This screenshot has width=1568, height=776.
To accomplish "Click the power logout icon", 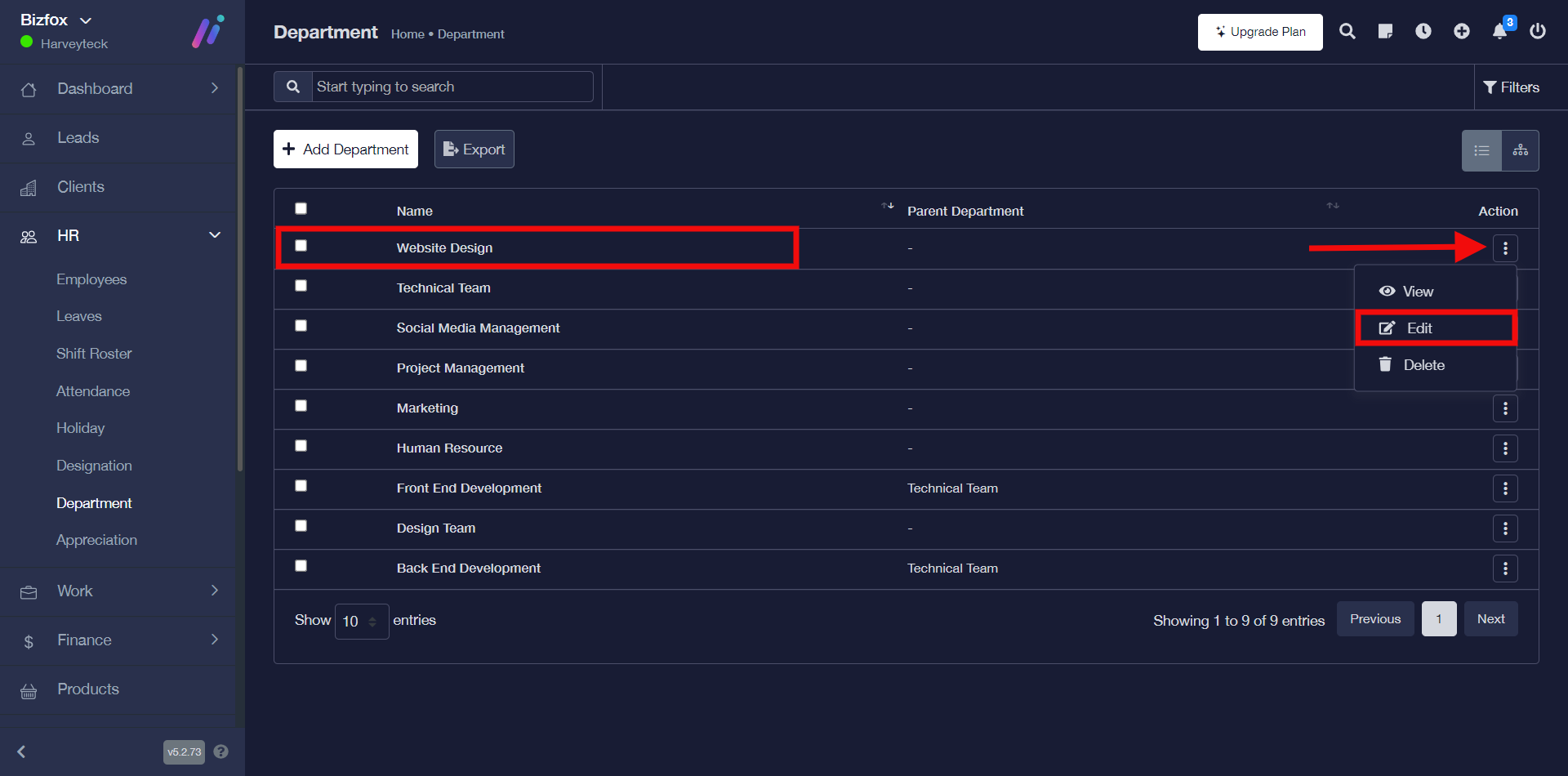I will (1537, 32).
